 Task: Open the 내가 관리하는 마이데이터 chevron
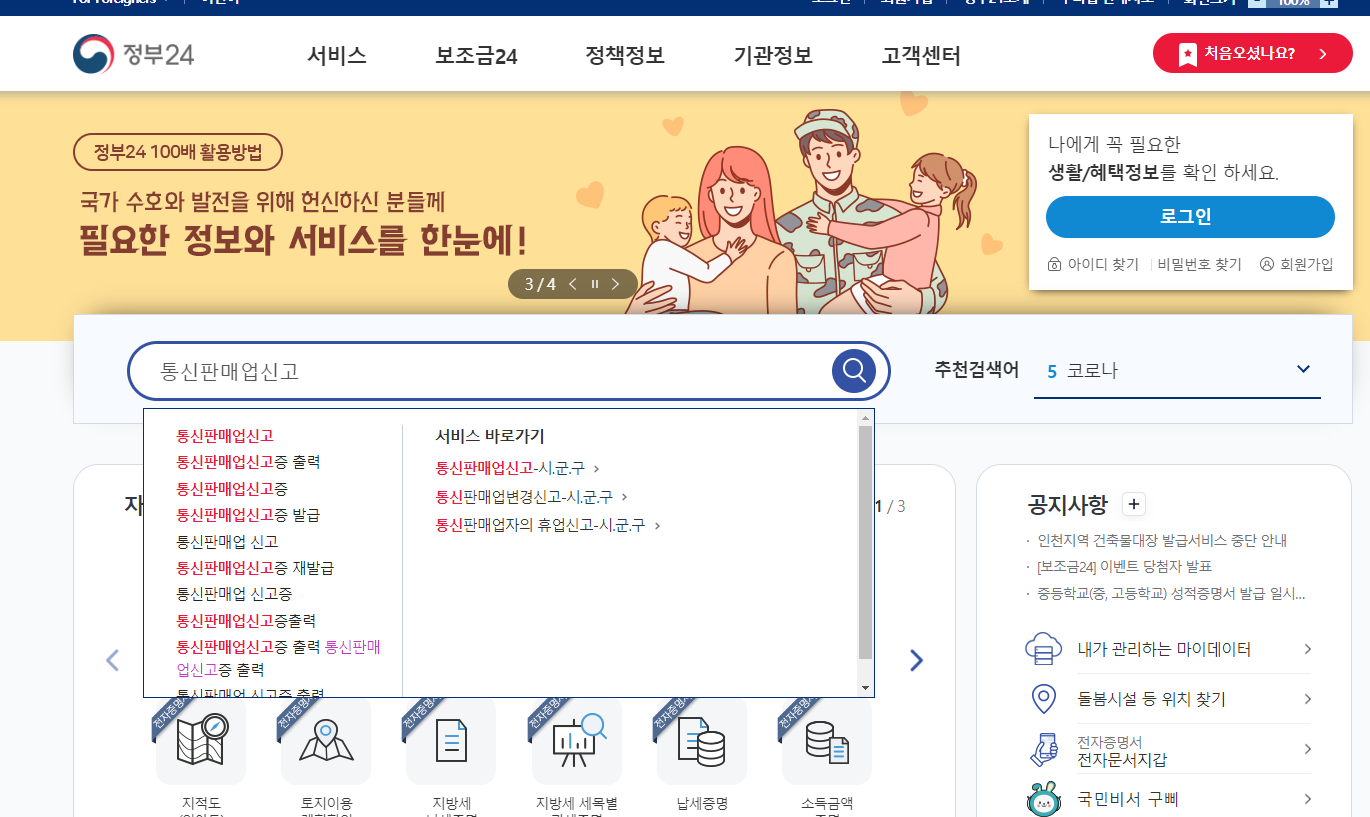[x=1307, y=649]
